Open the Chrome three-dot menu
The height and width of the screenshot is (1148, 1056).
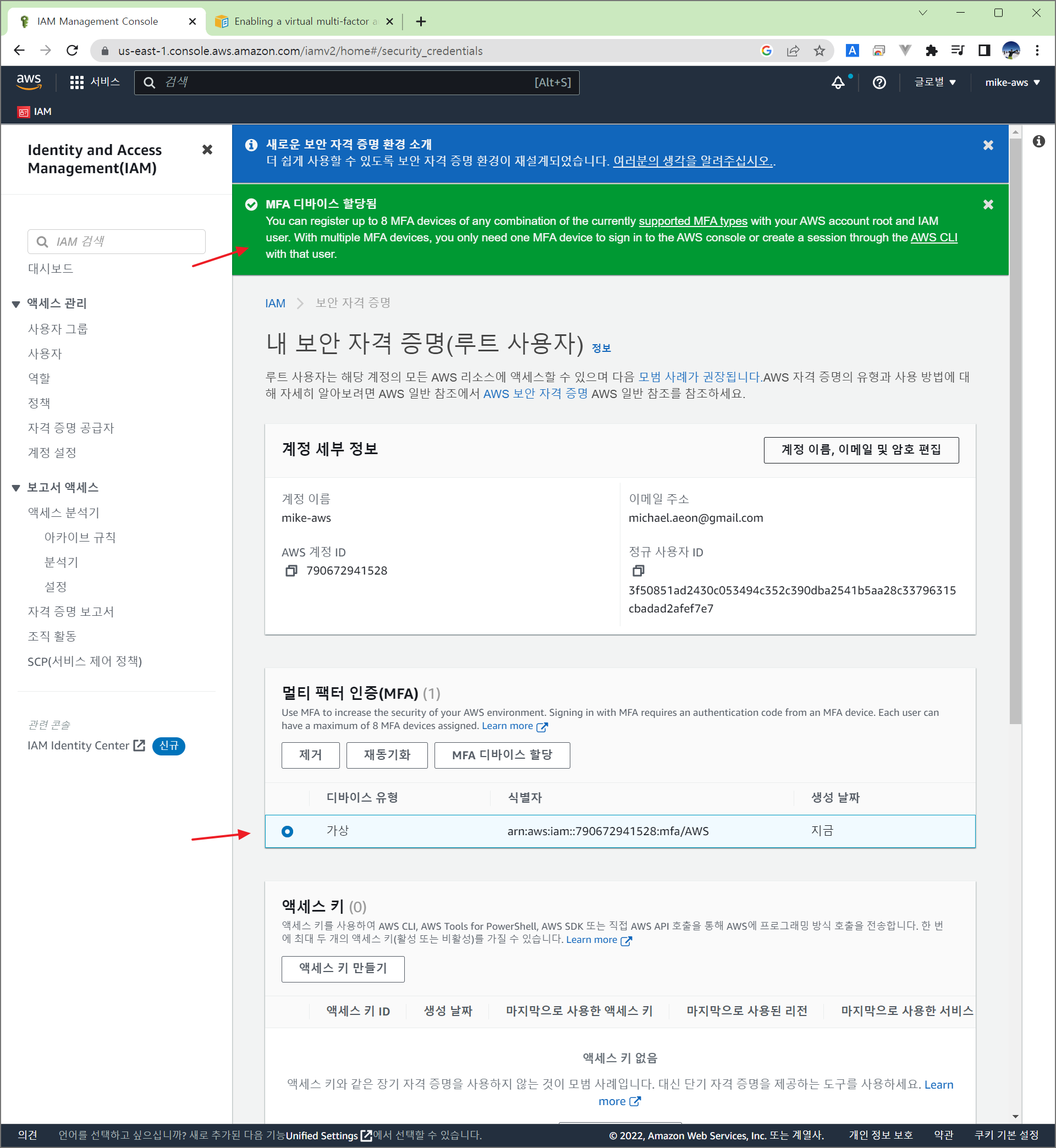coord(1037,51)
